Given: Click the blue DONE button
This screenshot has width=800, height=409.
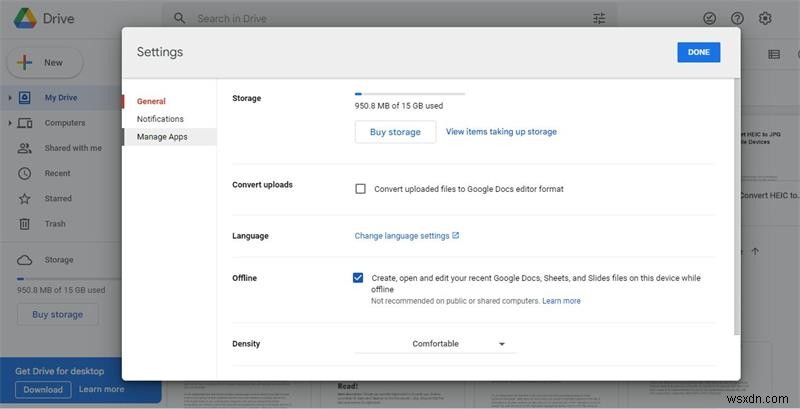Looking at the screenshot, I should click(698, 52).
